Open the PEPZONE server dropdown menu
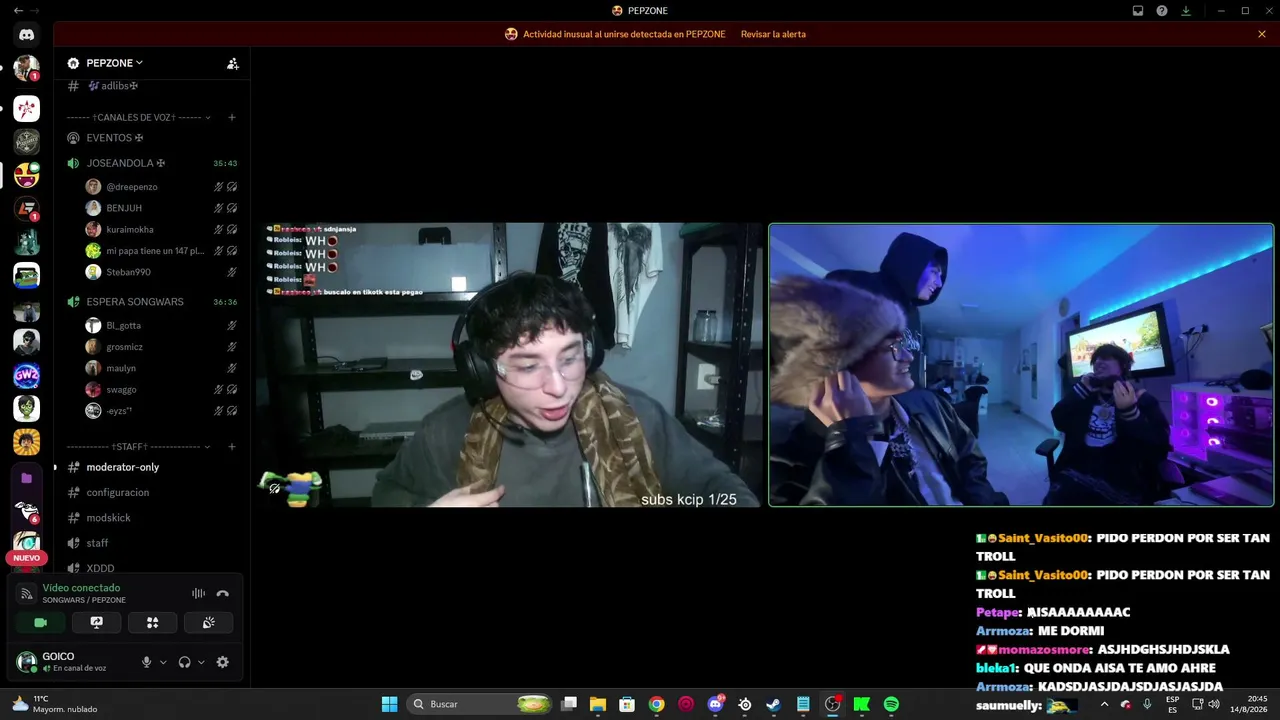The width and height of the screenshot is (1280, 720). [114, 63]
